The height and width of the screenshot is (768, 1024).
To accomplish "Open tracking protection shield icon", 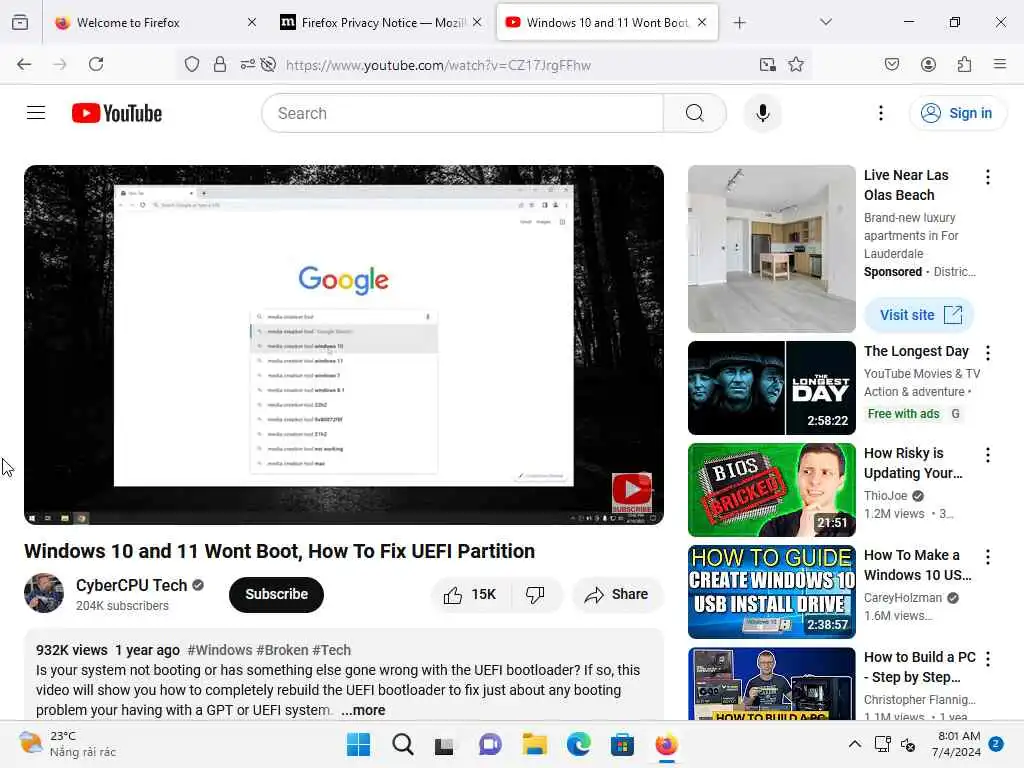I will pos(191,64).
